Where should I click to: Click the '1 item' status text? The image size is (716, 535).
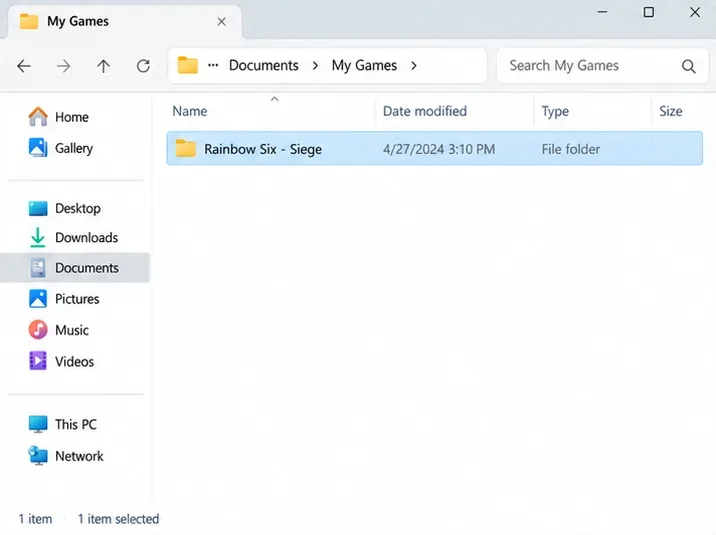point(35,519)
